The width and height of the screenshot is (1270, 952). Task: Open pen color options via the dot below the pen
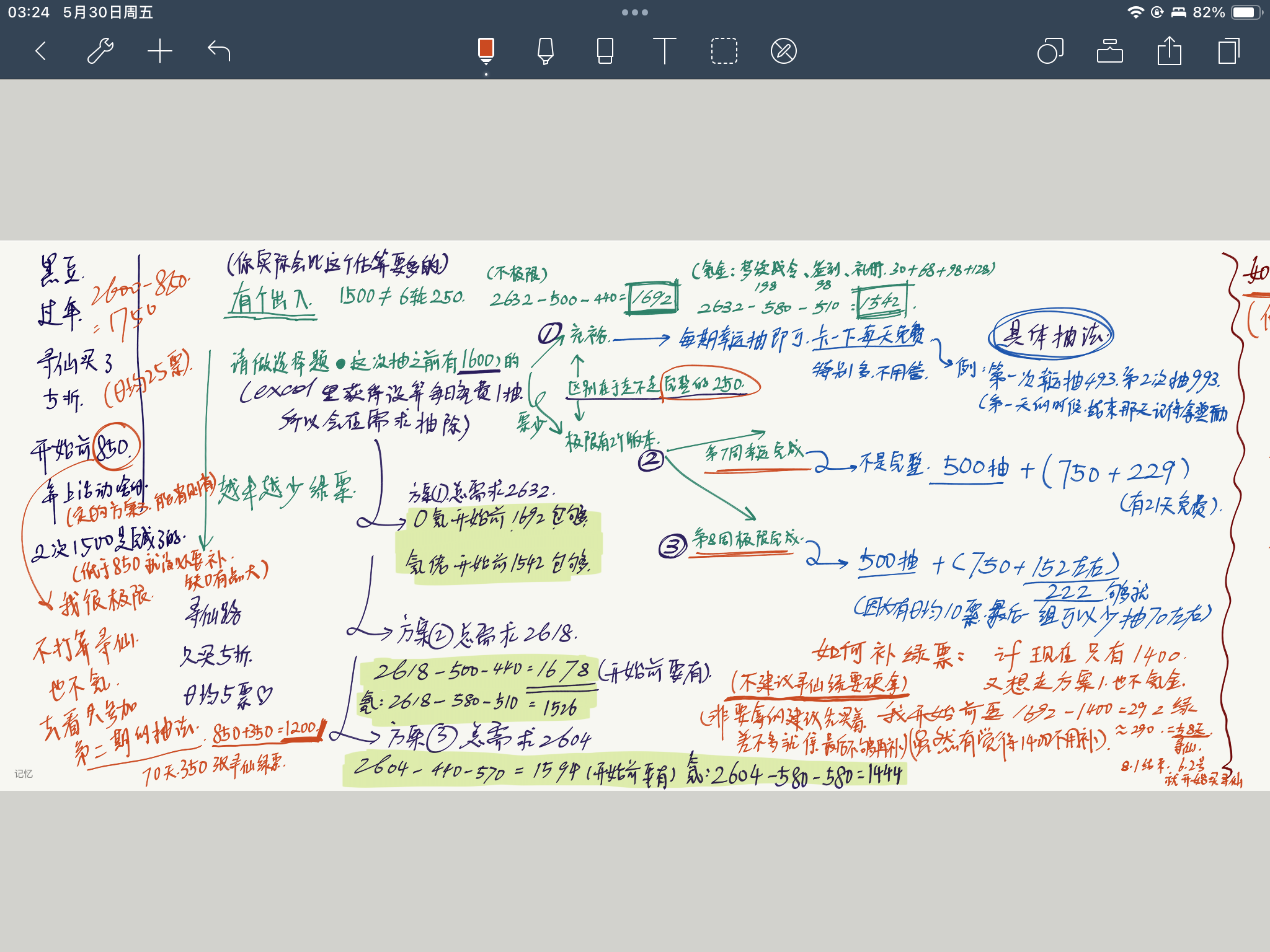[x=486, y=74]
